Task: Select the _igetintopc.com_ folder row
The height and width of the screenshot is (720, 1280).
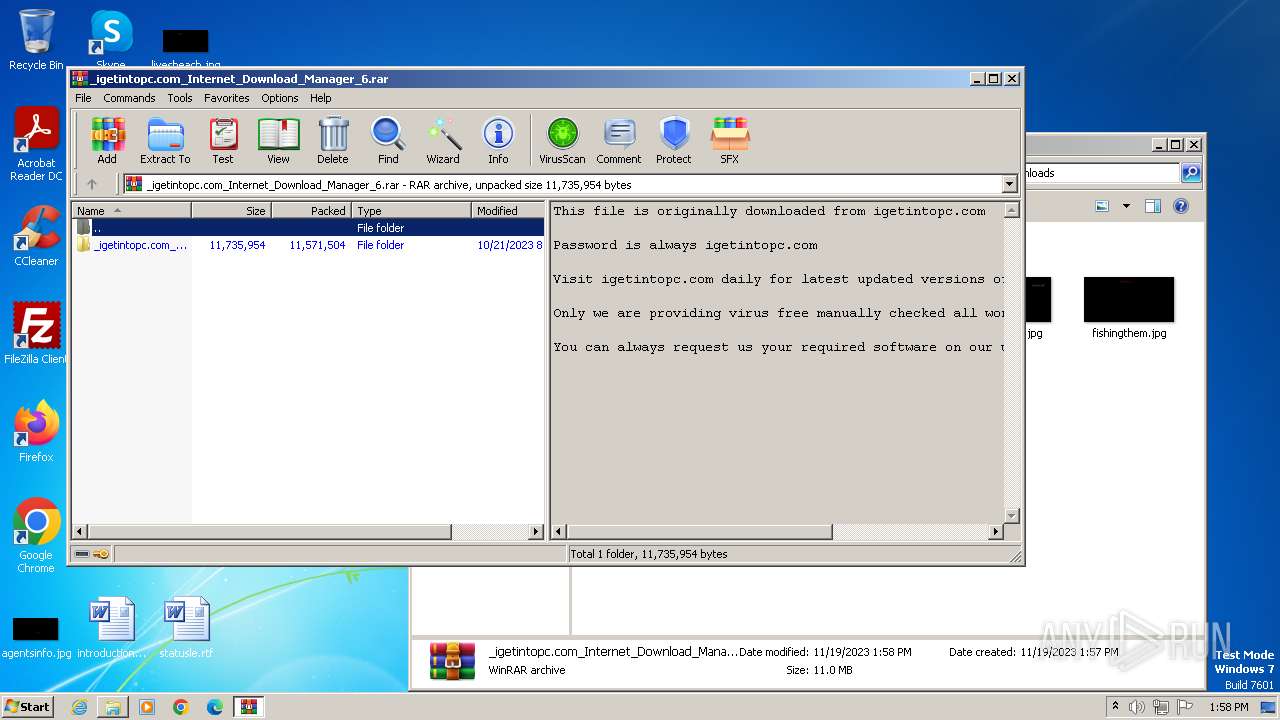Action: pyautogui.click(x=308, y=245)
